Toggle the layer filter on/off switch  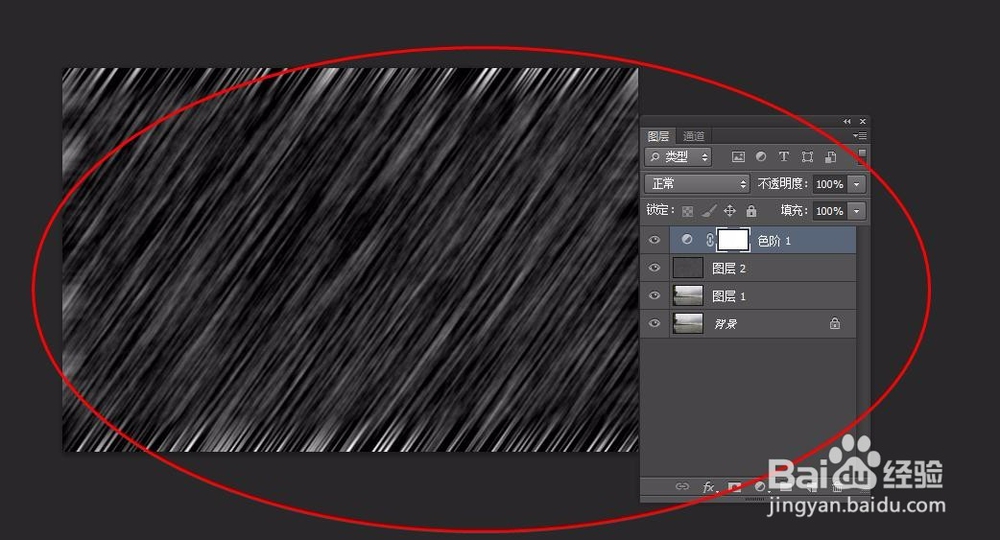862,157
